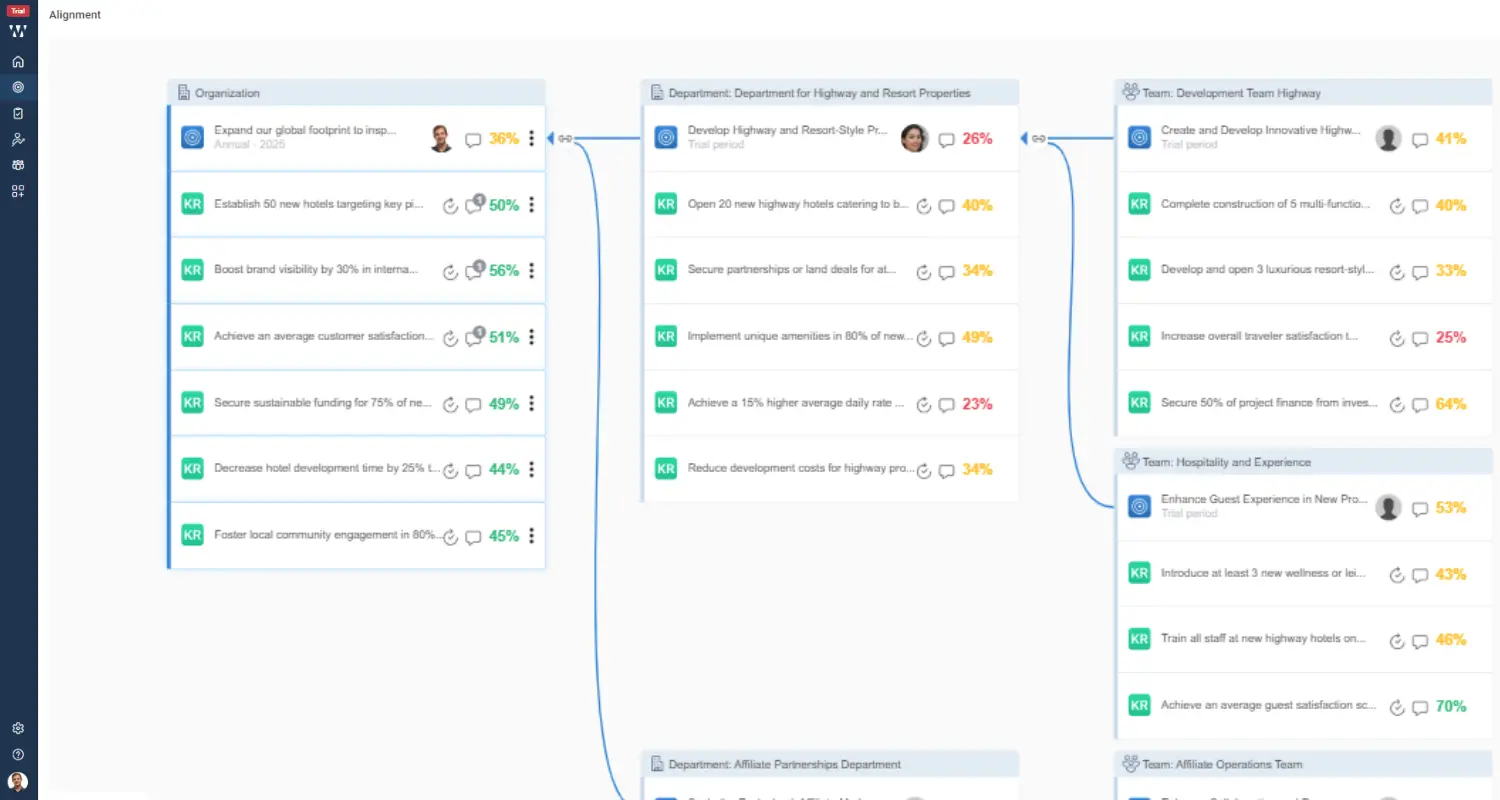This screenshot has width=1500, height=800.
Task: Open three-dot menu for 'Secure sustainable funding' key result
Action: pos(532,403)
